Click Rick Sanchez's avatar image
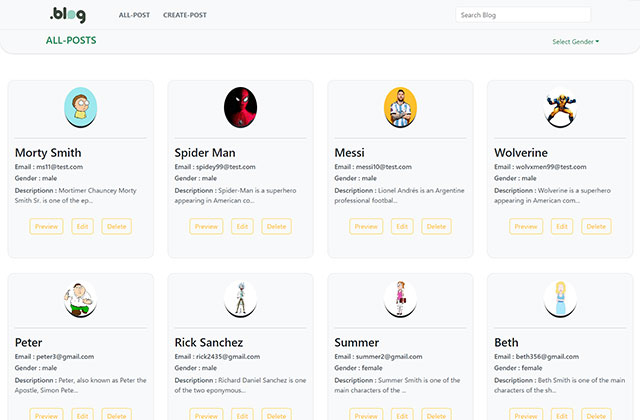 tap(240, 299)
